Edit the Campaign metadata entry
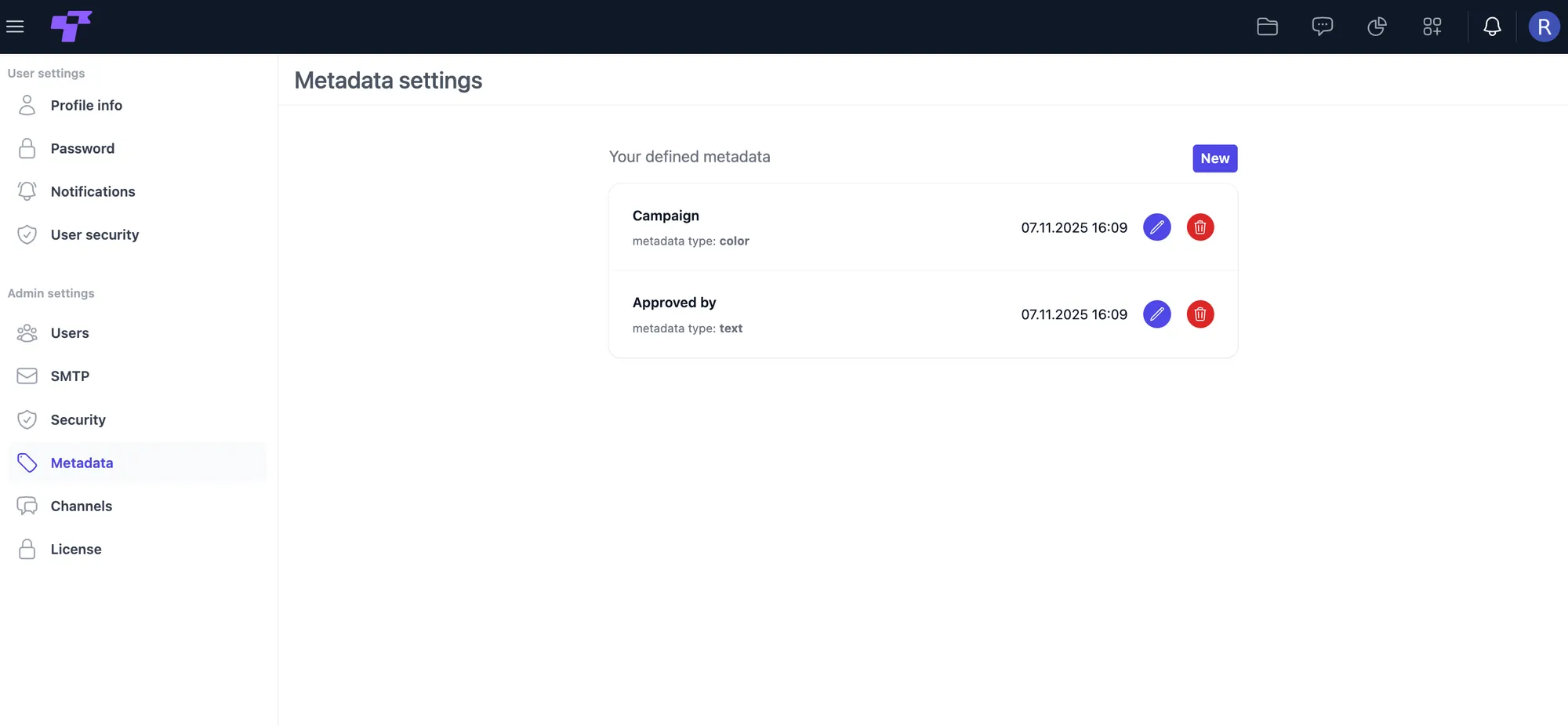1568x726 pixels. [x=1156, y=227]
